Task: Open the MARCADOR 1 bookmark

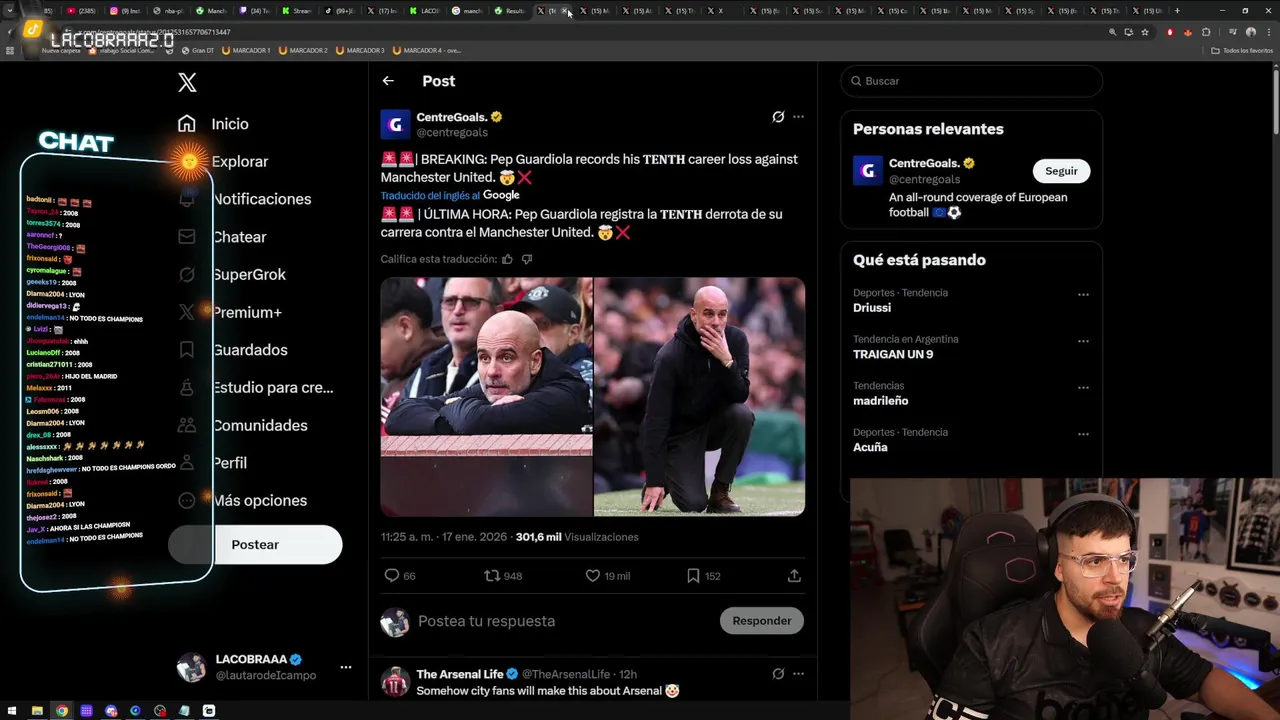Action: (x=246, y=50)
